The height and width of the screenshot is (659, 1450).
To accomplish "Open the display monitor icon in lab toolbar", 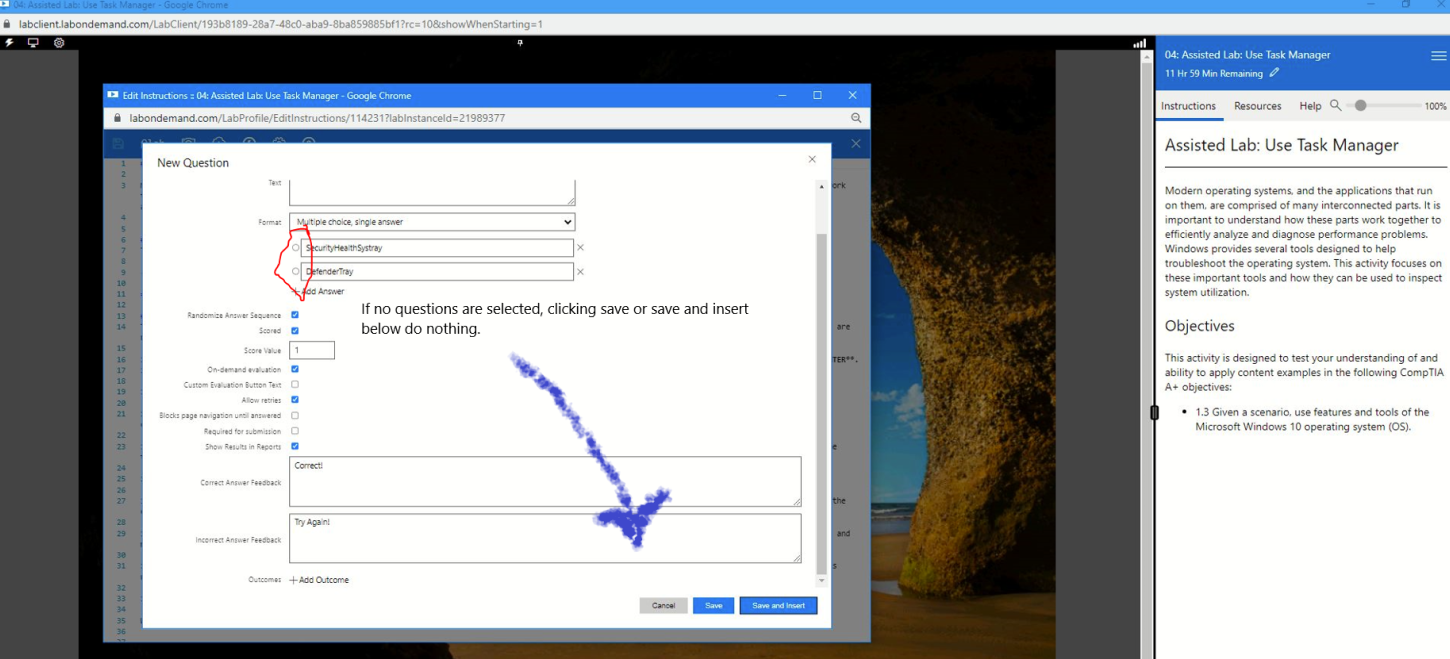I will pos(33,43).
